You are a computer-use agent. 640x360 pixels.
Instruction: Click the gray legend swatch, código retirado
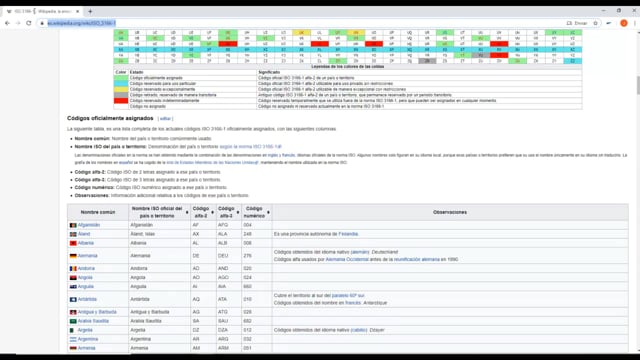point(121,95)
